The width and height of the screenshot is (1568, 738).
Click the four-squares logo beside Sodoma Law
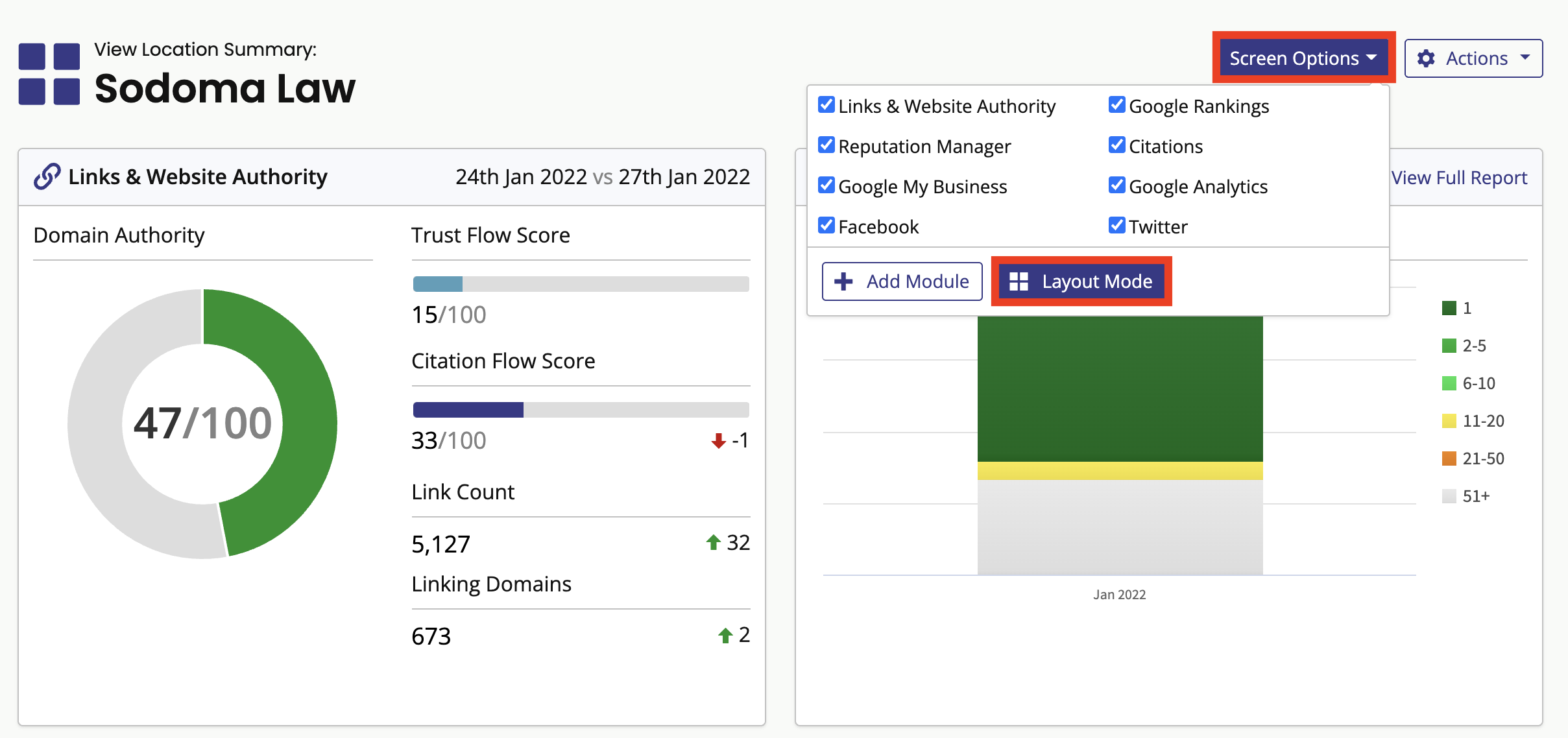pyautogui.click(x=49, y=74)
